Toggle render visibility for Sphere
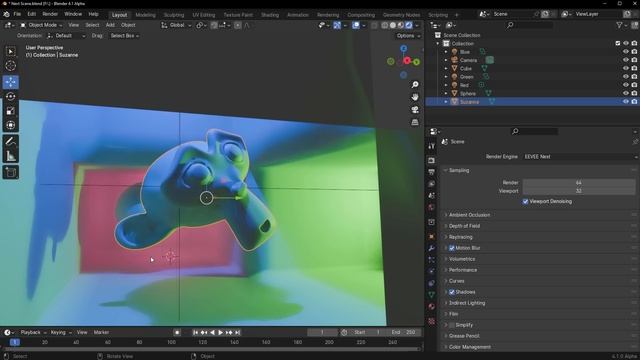640x360 pixels. (x=634, y=93)
